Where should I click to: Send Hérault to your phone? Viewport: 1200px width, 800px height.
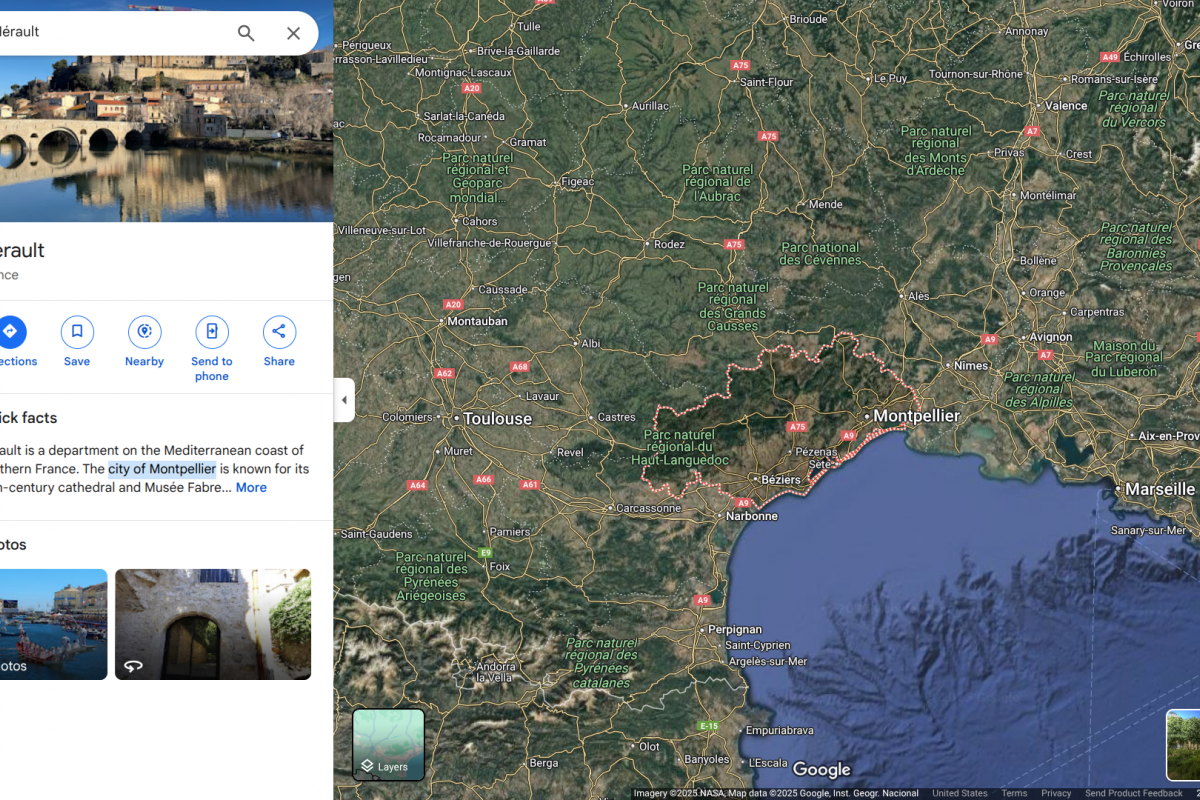[x=211, y=332]
